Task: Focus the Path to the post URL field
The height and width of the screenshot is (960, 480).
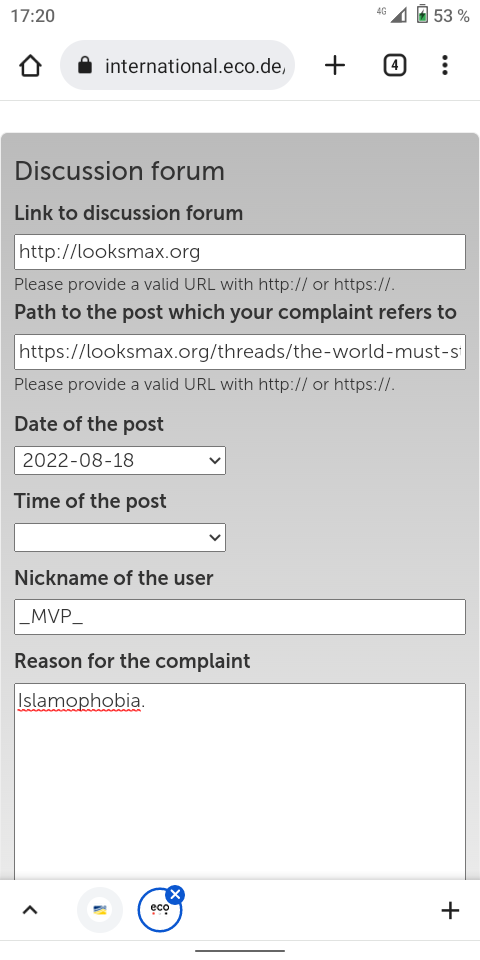Action: (x=240, y=351)
